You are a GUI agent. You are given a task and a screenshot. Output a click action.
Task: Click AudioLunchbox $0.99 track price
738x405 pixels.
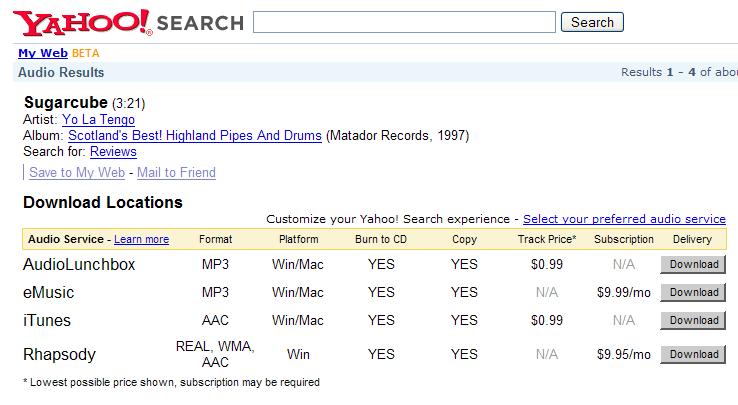pyautogui.click(x=547, y=264)
